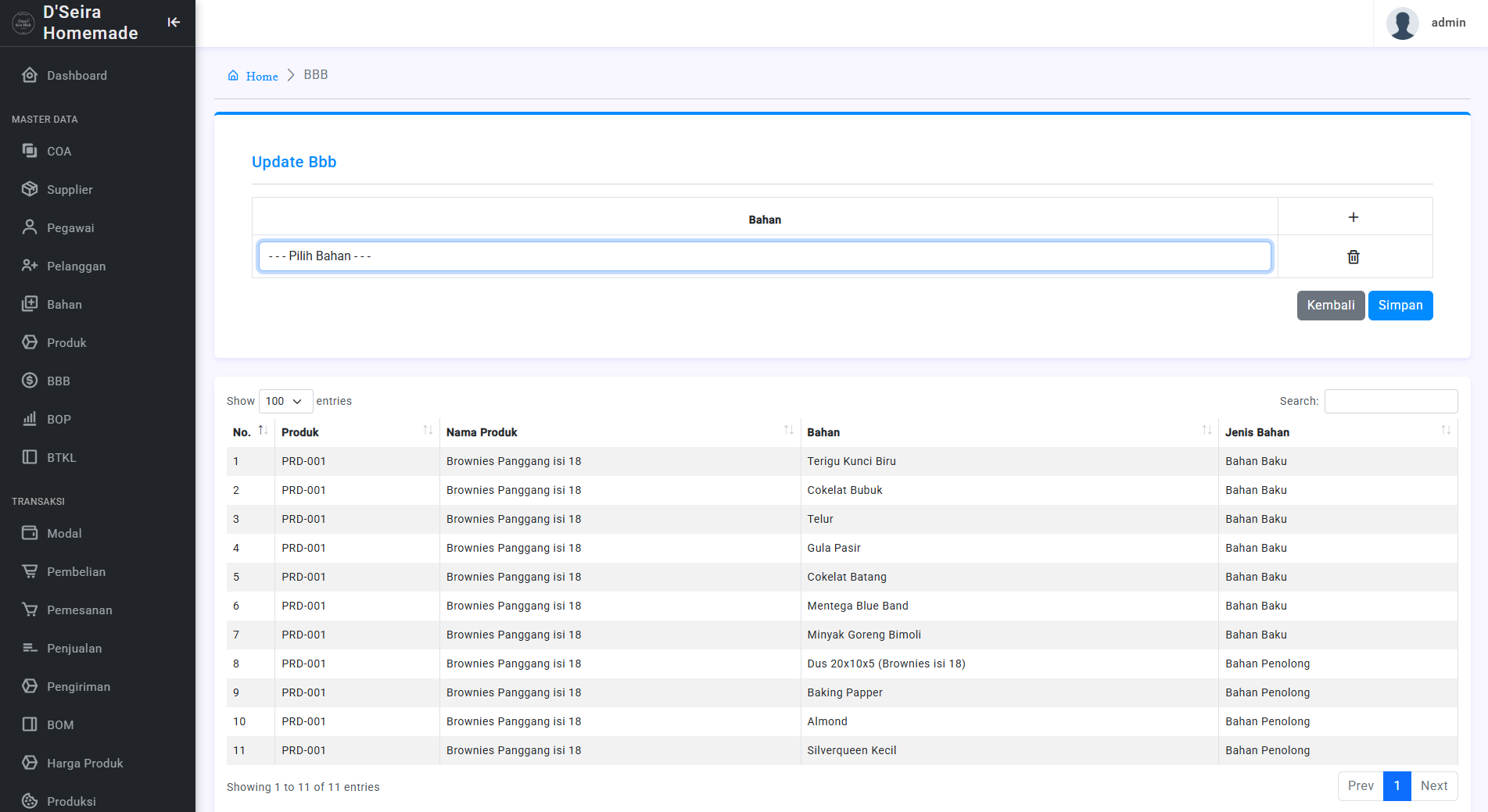The height and width of the screenshot is (812, 1488).
Task: Click the D'Seira Homemade logo icon
Action: 23,23
